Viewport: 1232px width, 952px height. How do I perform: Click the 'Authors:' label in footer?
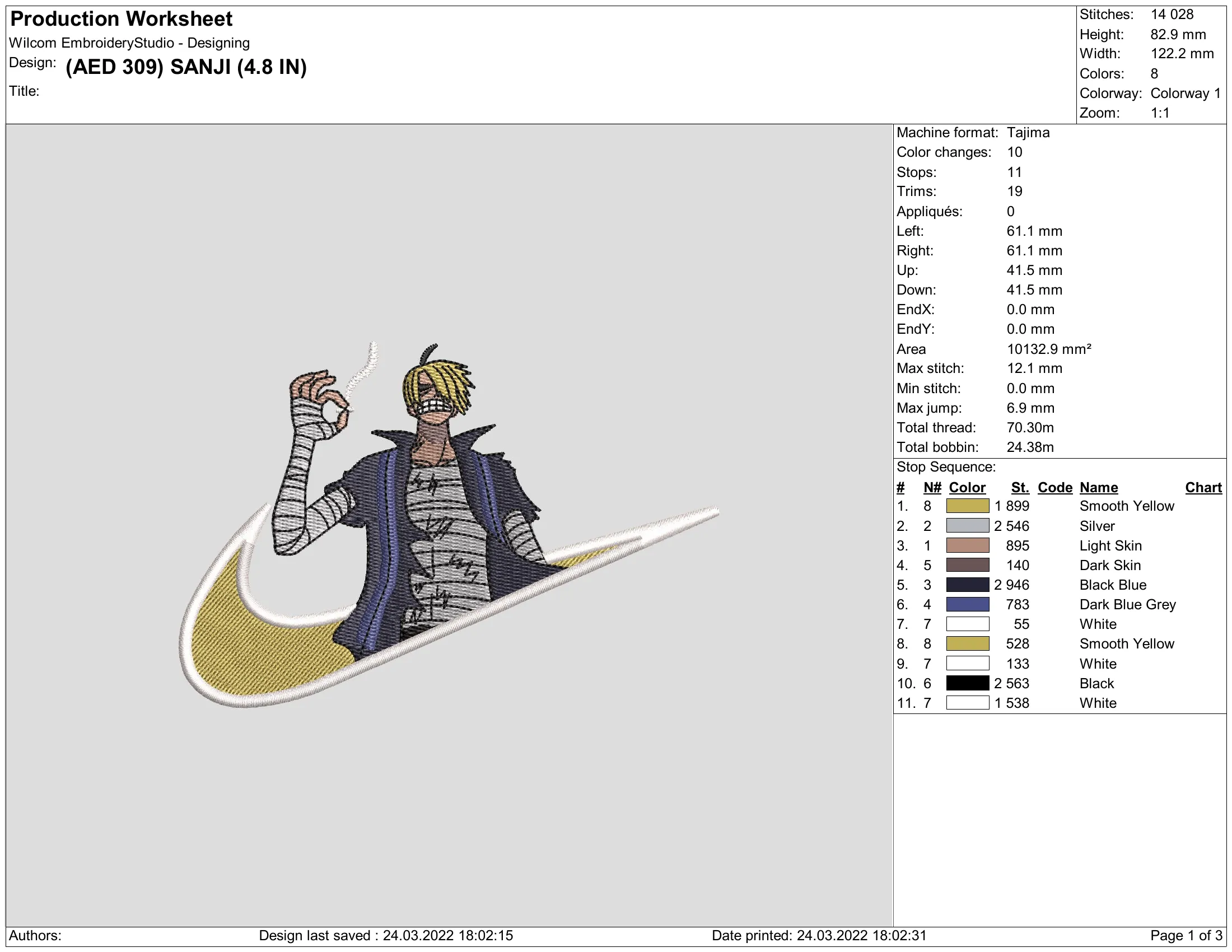[35, 936]
